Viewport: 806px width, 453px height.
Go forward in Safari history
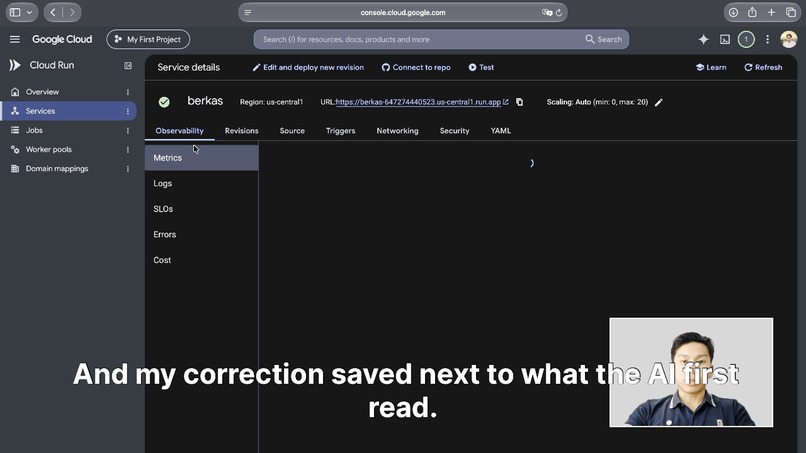click(72, 12)
